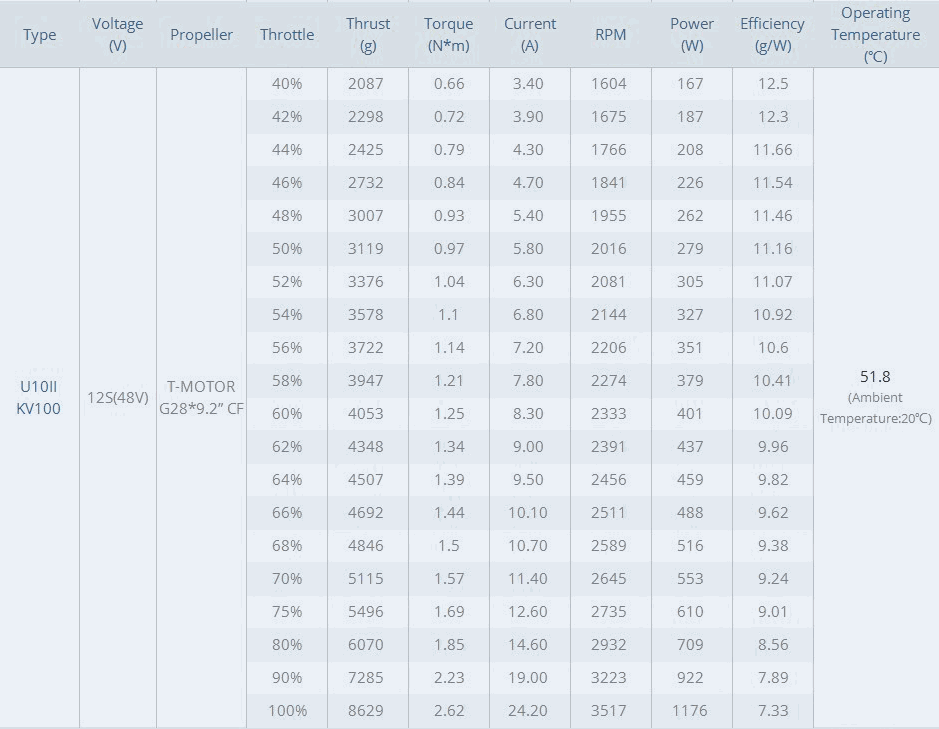
Task: Click the power value 1176
Action: coord(690,711)
